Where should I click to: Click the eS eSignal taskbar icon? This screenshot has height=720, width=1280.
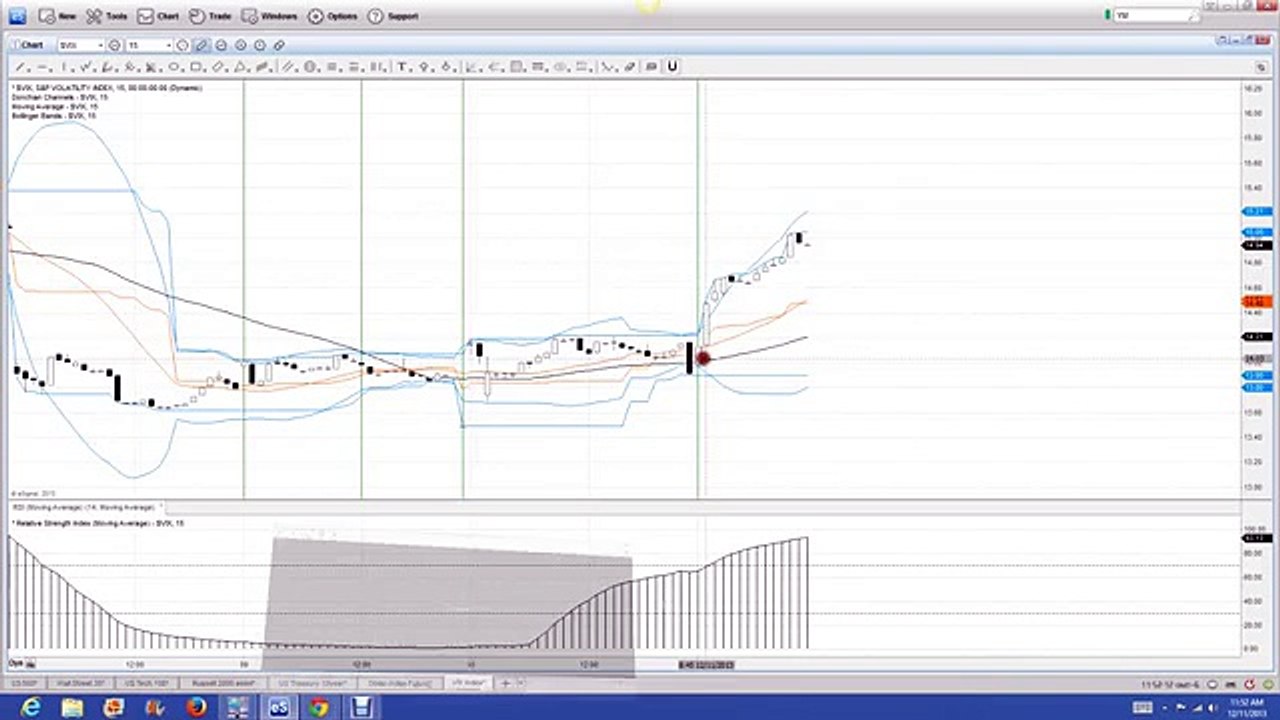point(278,708)
